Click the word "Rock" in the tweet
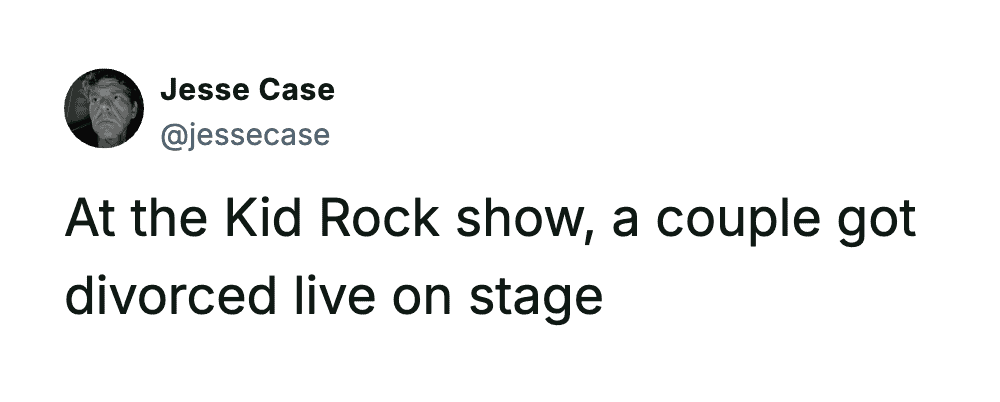Viewport: 1000px width, 402px height. [x=381, y=222]
